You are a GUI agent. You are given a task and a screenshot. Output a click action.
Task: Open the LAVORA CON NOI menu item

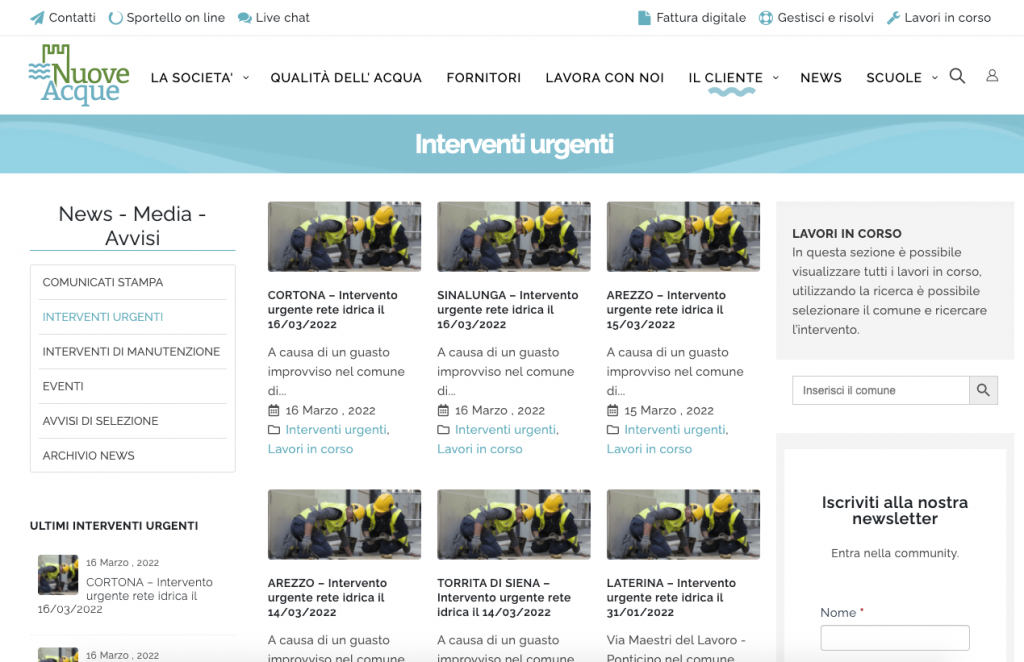click(605, 78)
